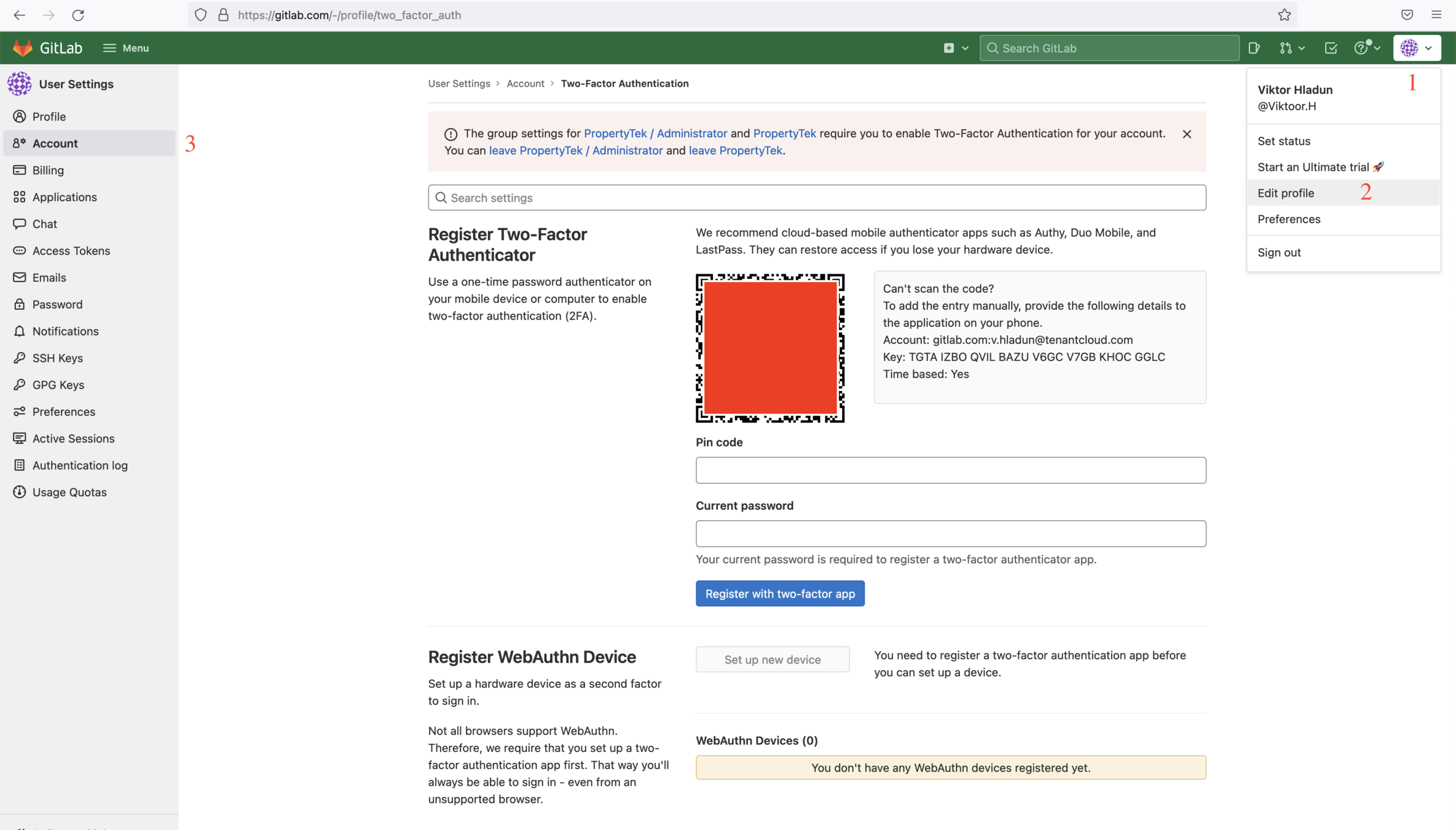1456x830 pixels.
Task: Open the main Menu hamburger button
Action: pos(126,48)
